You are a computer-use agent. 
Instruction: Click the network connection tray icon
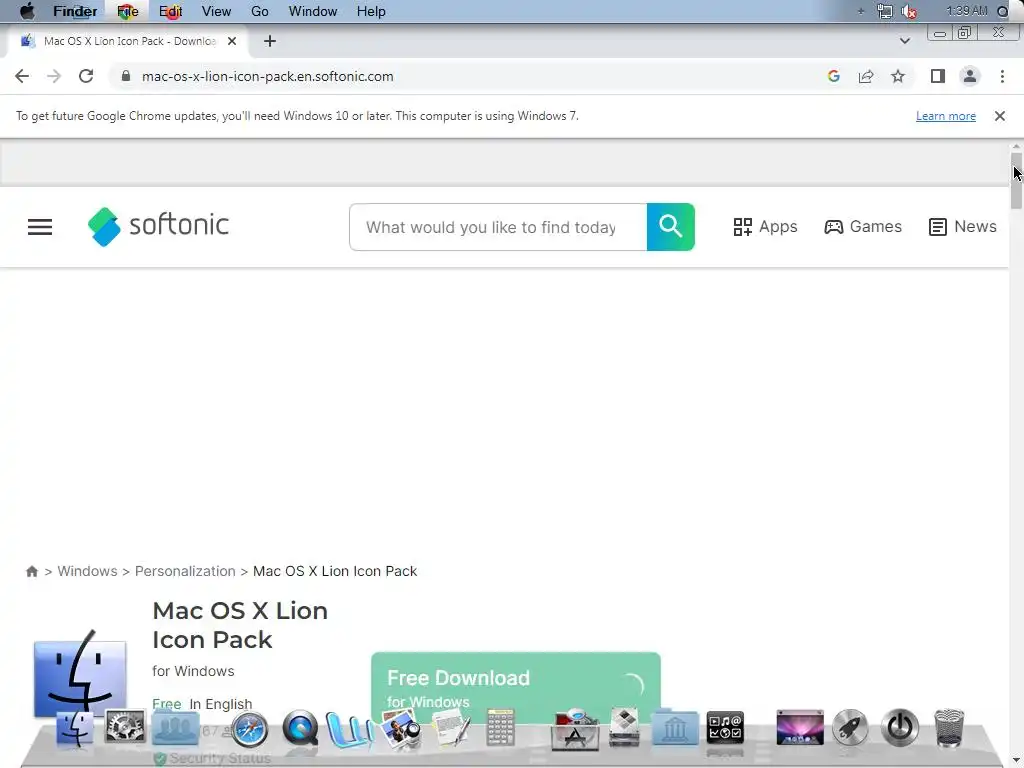[x=884, y=11]
